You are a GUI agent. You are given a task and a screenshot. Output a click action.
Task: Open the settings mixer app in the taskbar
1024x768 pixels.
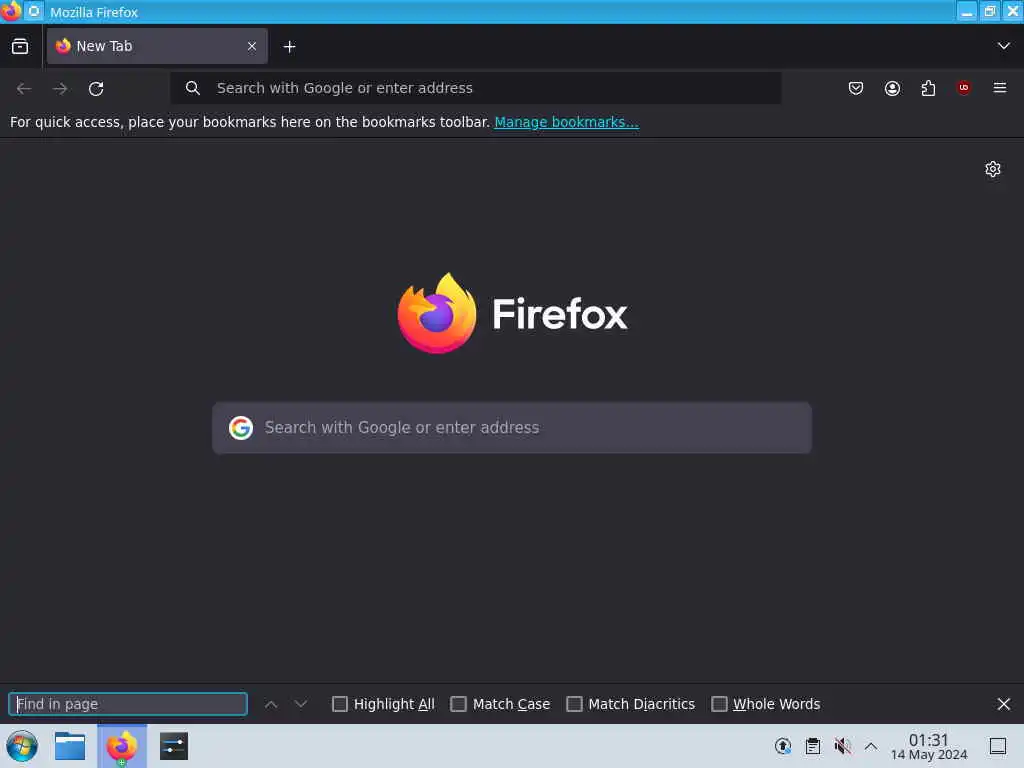[174, 746]
